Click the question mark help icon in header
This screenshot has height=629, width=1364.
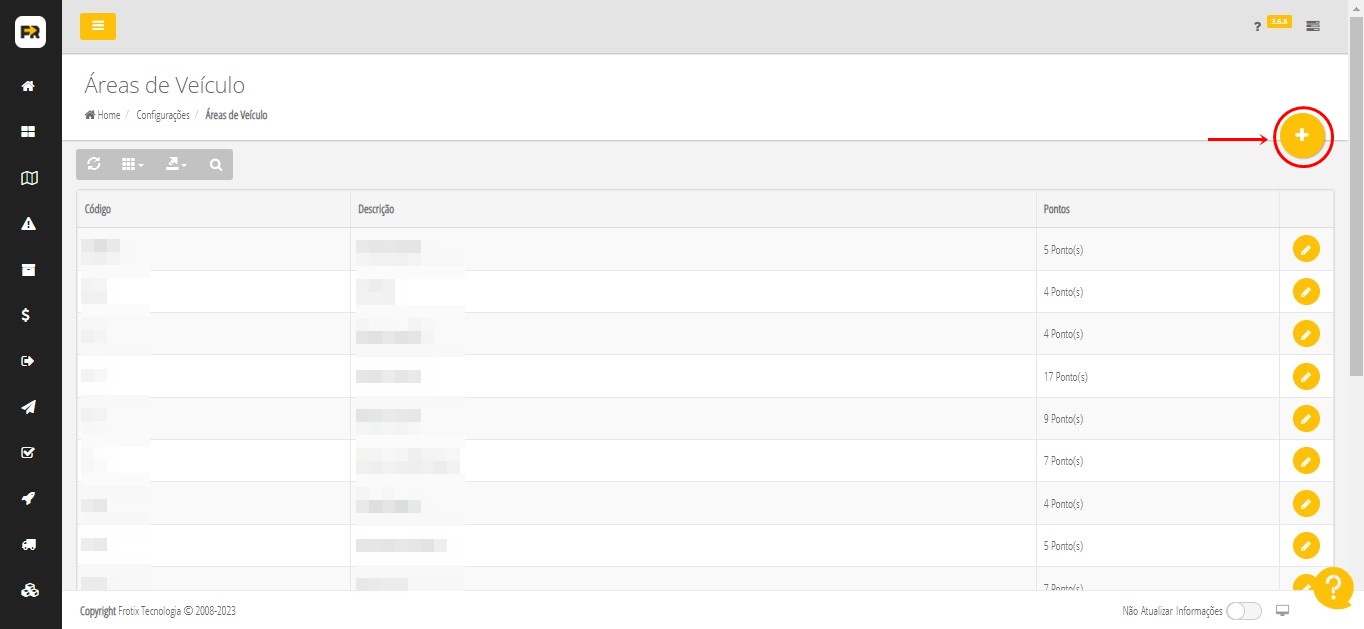tap(1257, 27)
